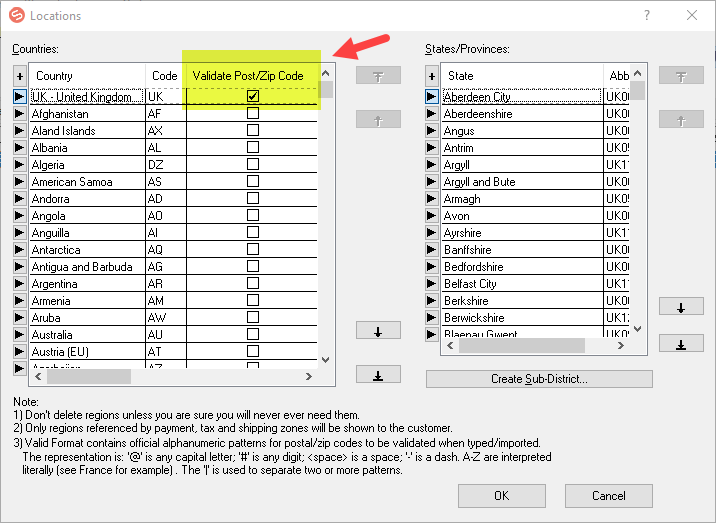Confirm with the OK button
Image resolution: width=716 pixels, height=523 pixels.
[501, 495]
